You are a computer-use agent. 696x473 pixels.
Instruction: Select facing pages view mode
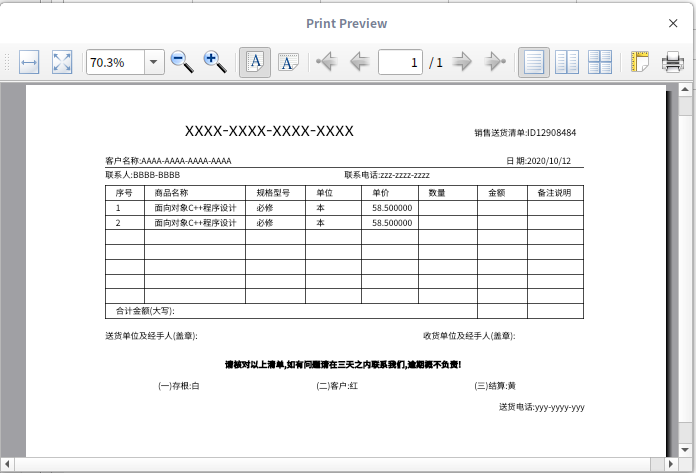(x=567, y=62)
